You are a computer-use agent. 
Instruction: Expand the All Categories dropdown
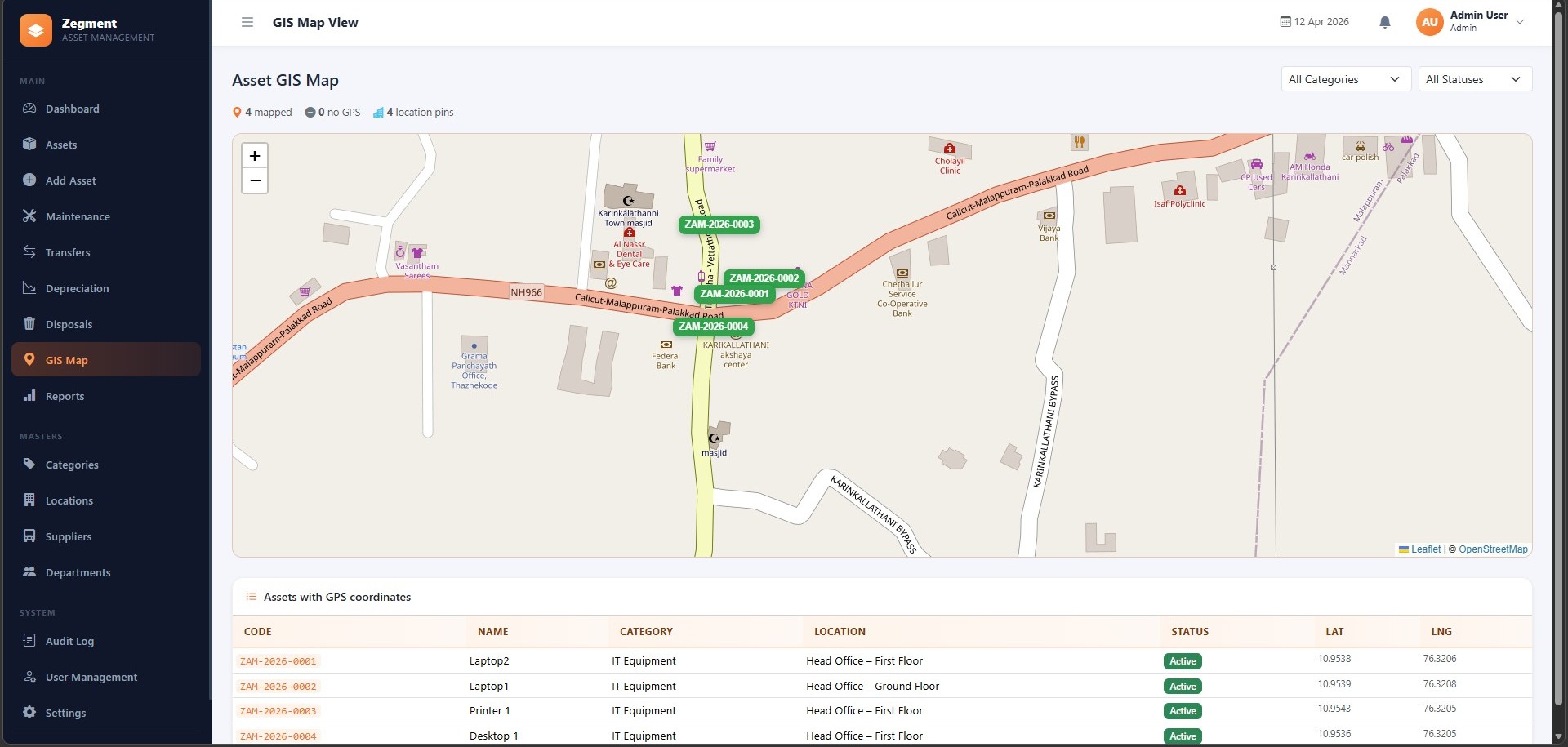pos(1345,79)
